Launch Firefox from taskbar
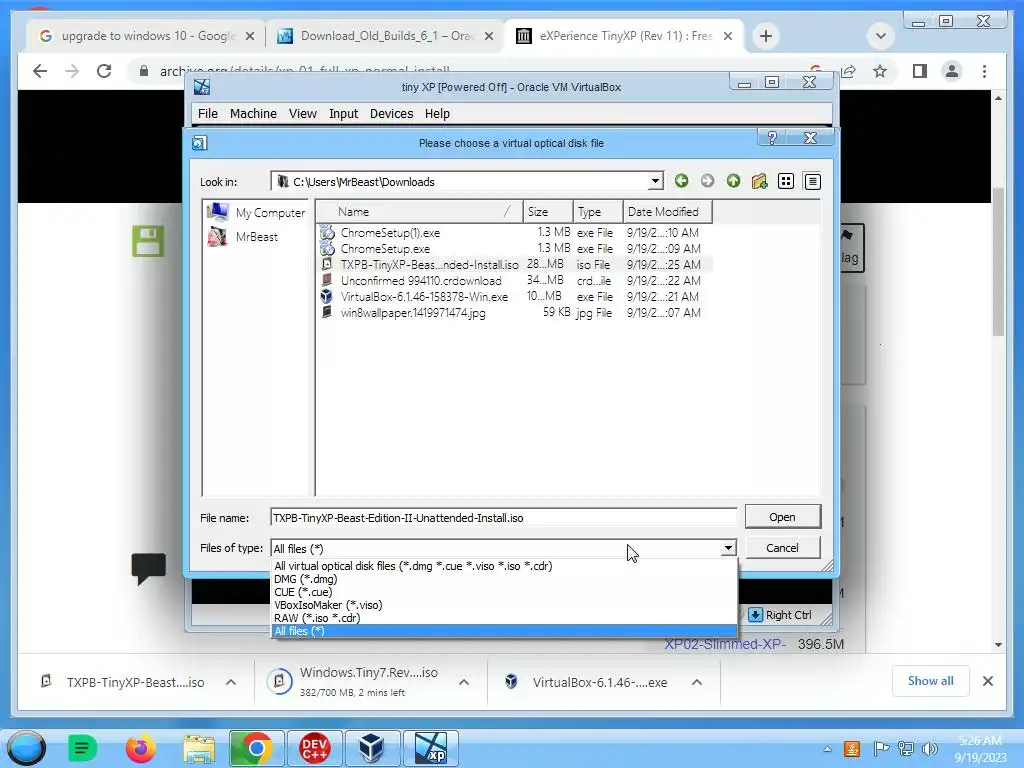Image resolution: width=1024 pixels, height=768 pixels. pos(140,748)
